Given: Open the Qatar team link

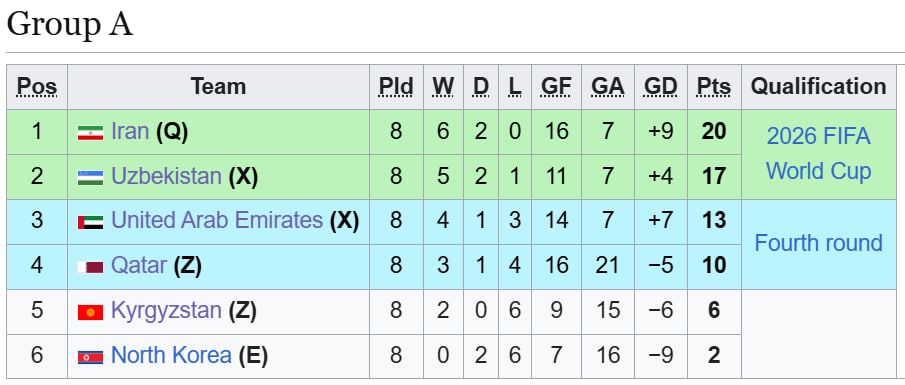Looking at the screenshot, I should (x=139, y=266).
